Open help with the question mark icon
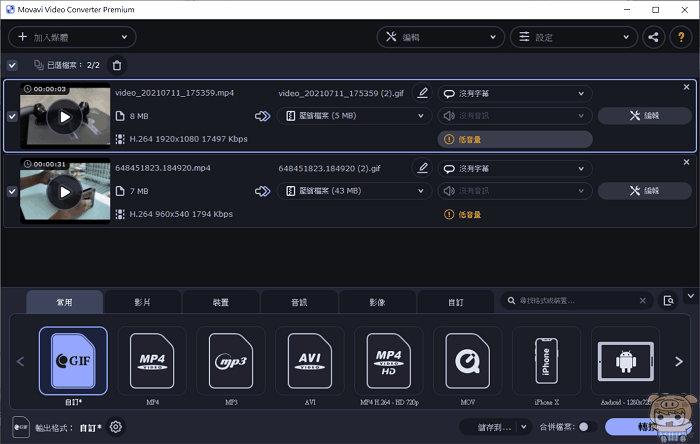700x444 pixels. [681, 37]
